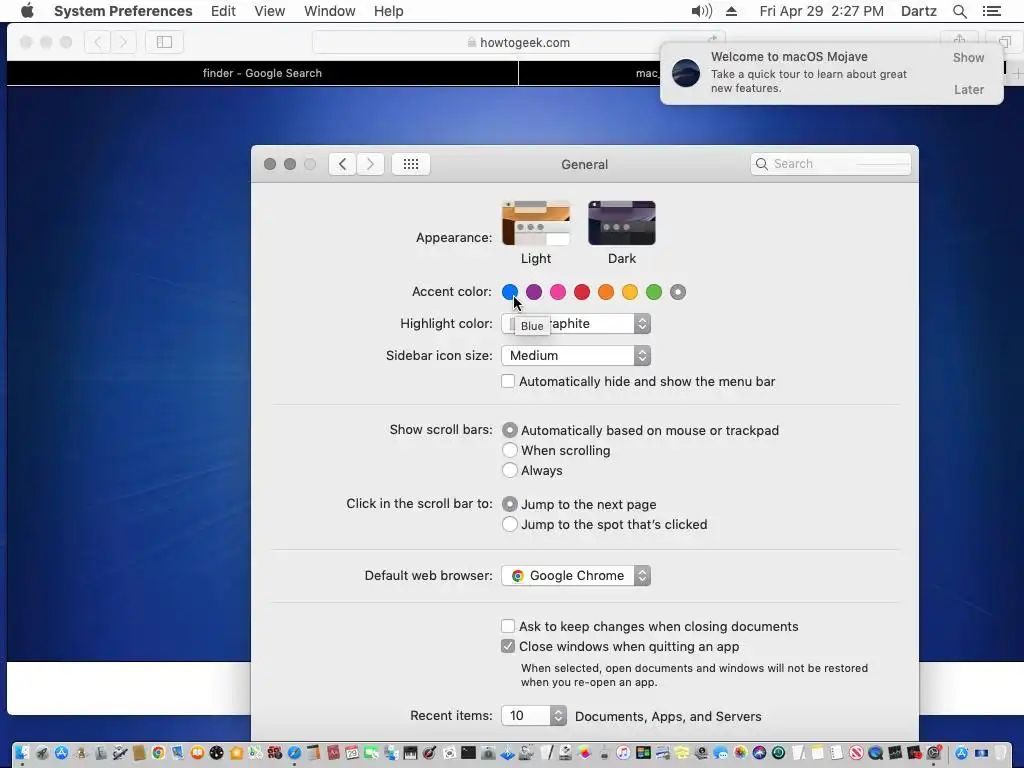The image size is (1024, 768).
Task: Toggle Safari sidebar button
Action: [164, 42]
